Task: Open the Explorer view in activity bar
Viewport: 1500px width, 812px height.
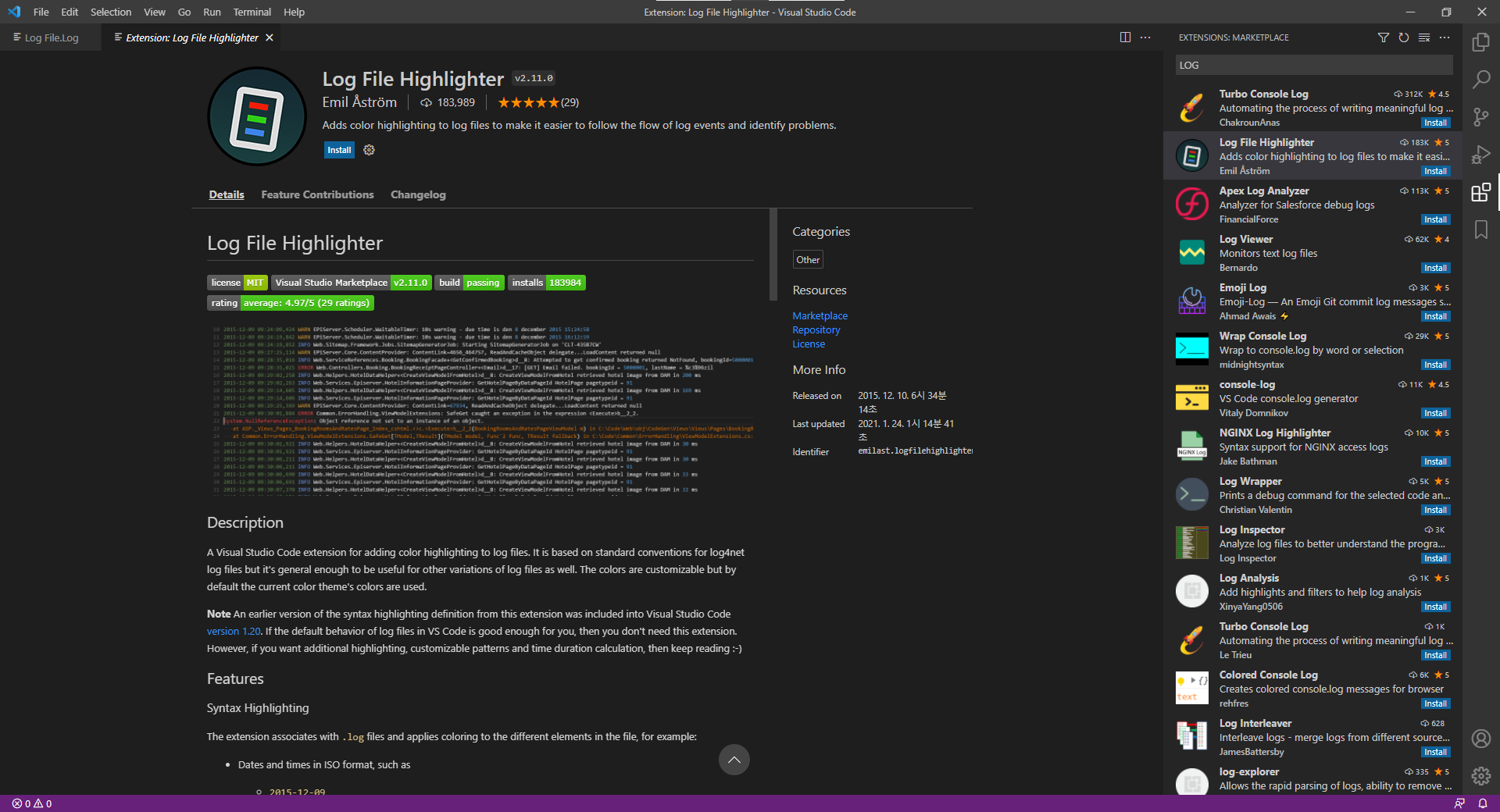Action: (x=1480, y=42)
